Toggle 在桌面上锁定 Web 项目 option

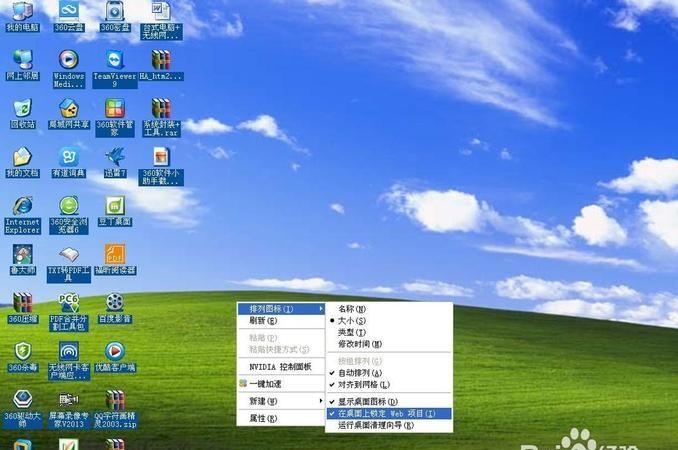[x=390, y=413]
